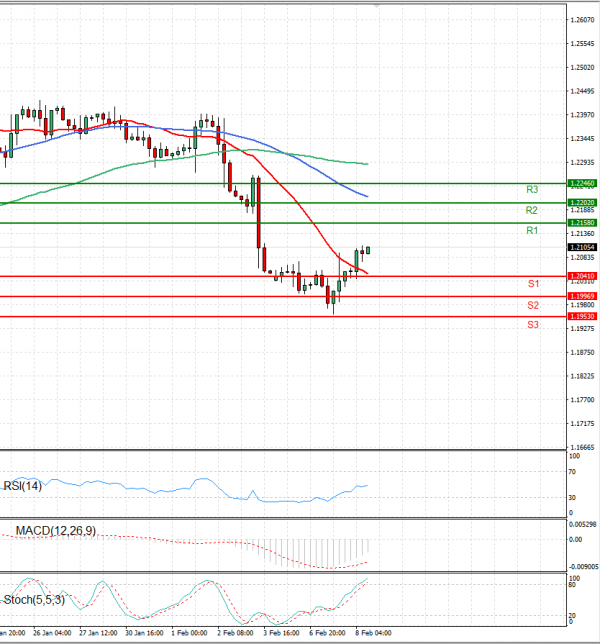Click the R3 resistance label
This screenshot has width=600, height=644.
[532, 189]
